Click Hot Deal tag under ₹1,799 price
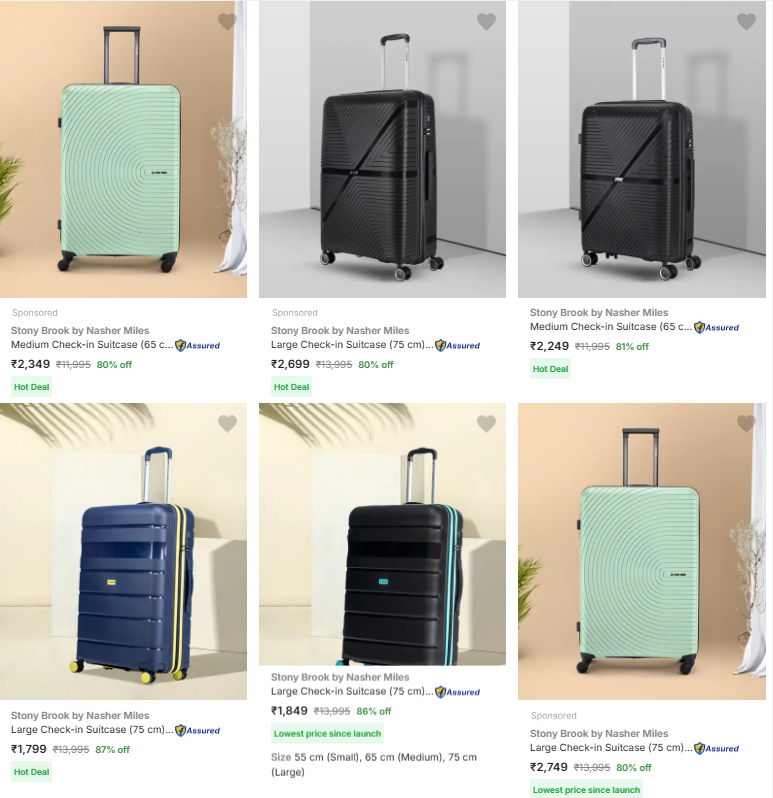 tap(31, 772)
